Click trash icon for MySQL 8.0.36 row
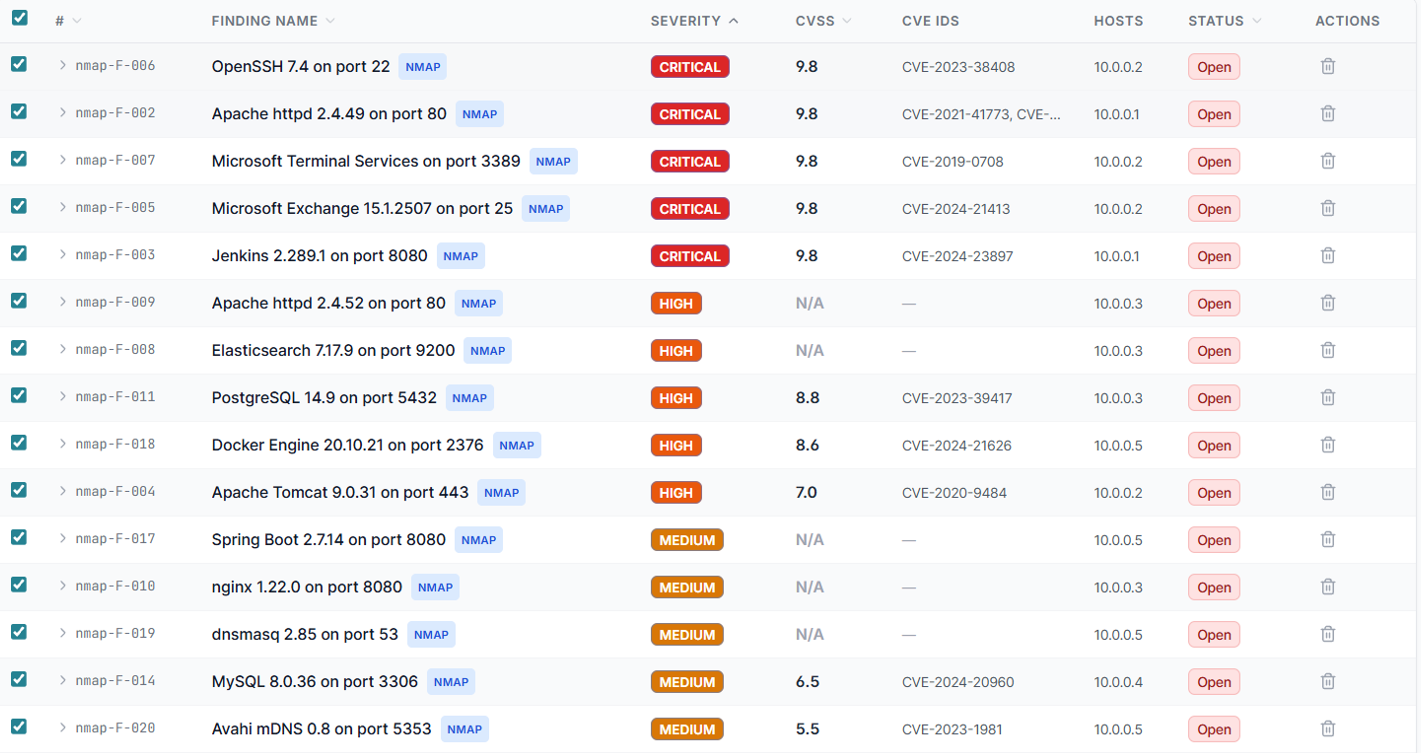1421x753 pixels. click(x=1327, y=681)
